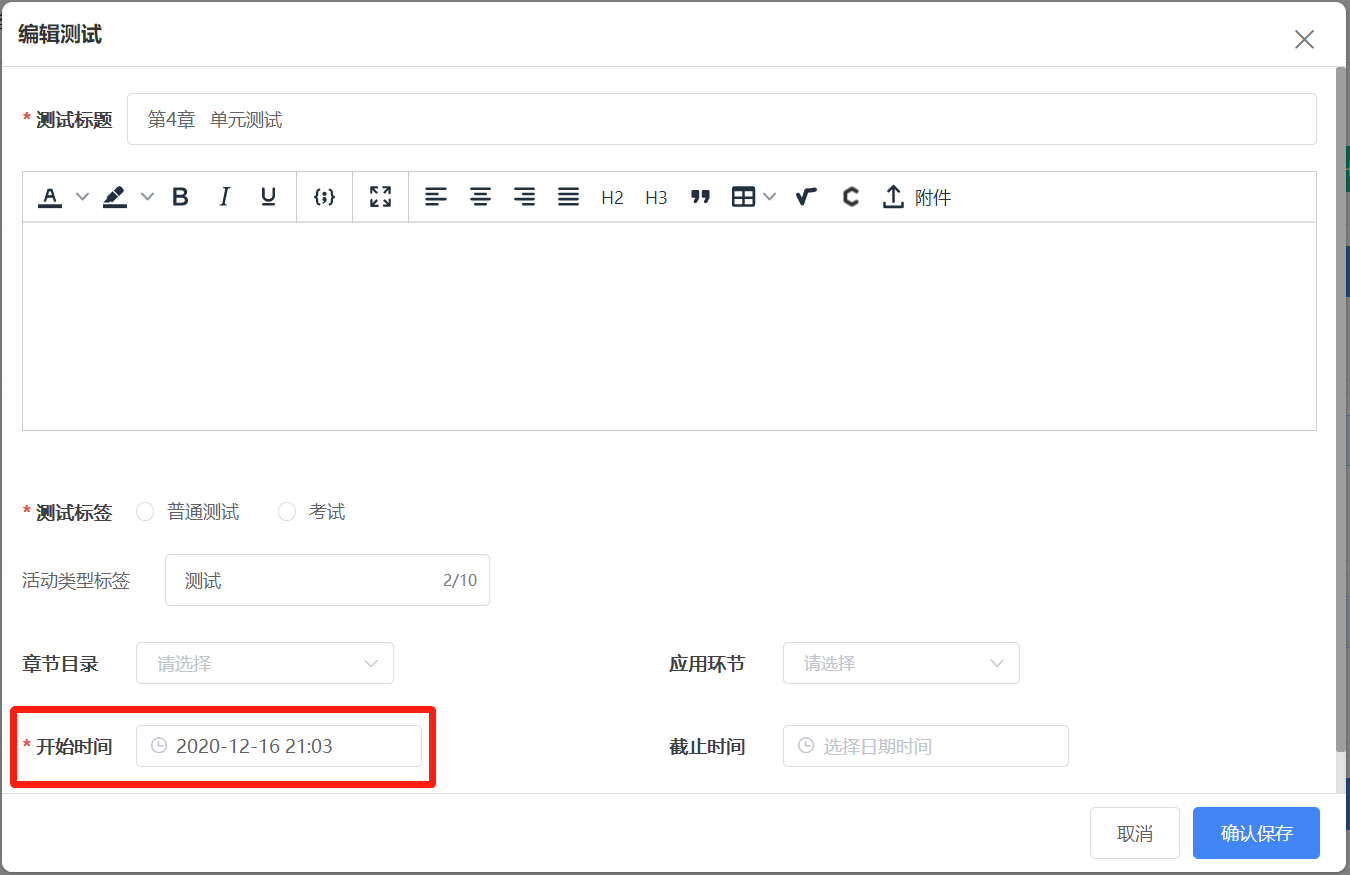Image resolution: width=1350 pixels, height=875 pixels.
Task: Insert a code block with braces icon
Action: [x=324, y=197]
